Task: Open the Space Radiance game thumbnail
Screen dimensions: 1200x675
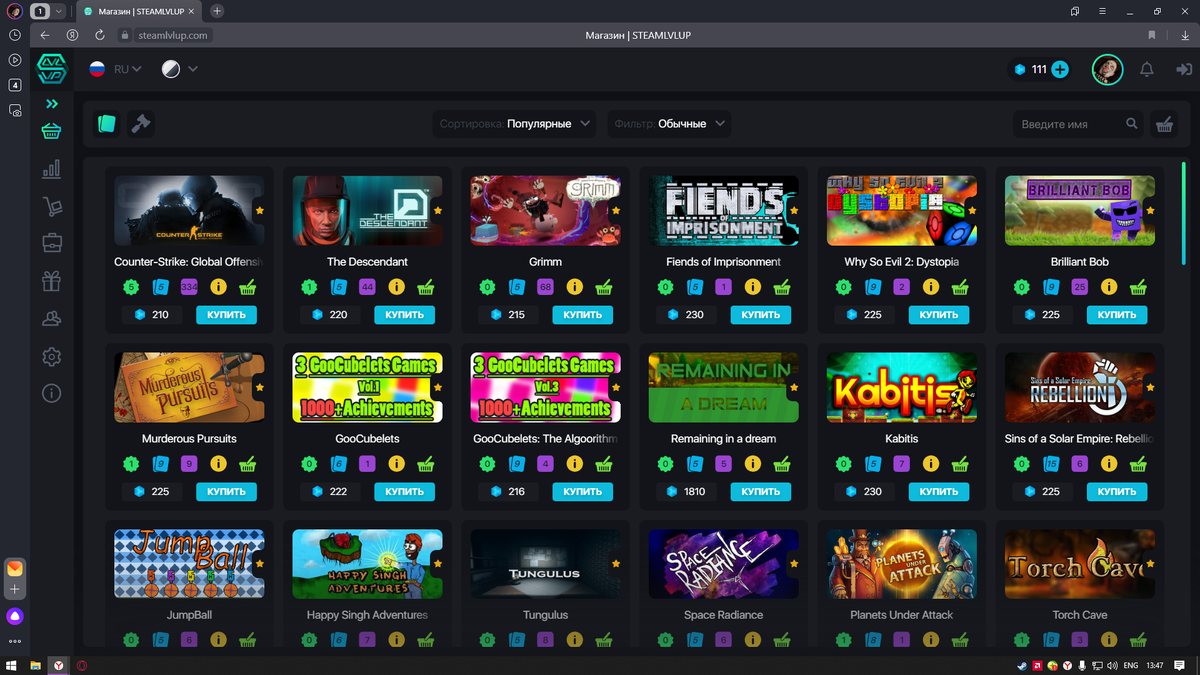Action: 723,564
